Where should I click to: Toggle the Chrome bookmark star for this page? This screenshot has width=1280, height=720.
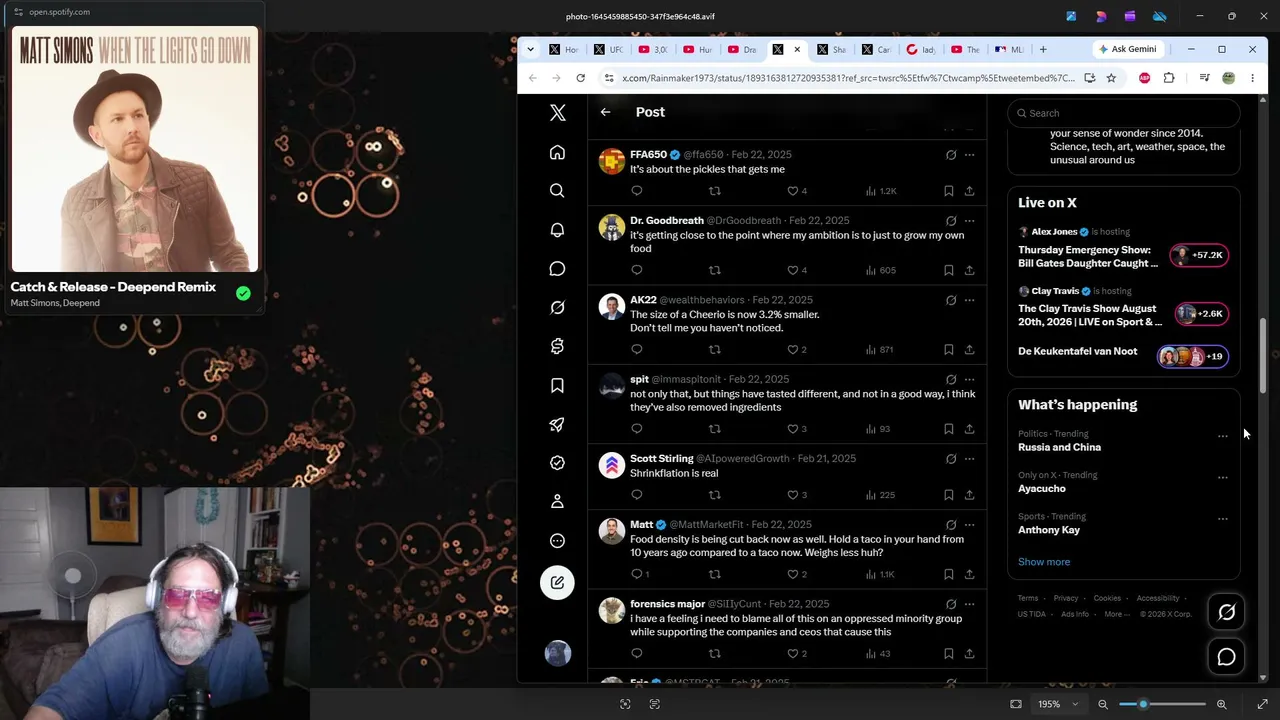coord(1110,78)
